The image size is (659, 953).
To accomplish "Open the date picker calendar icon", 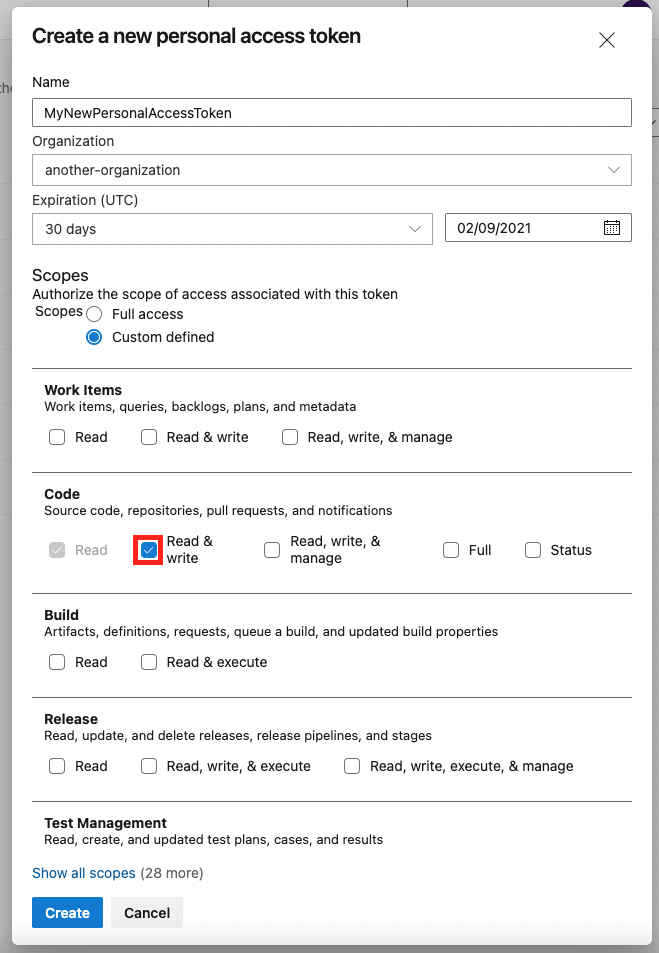I will click(612, 227).
